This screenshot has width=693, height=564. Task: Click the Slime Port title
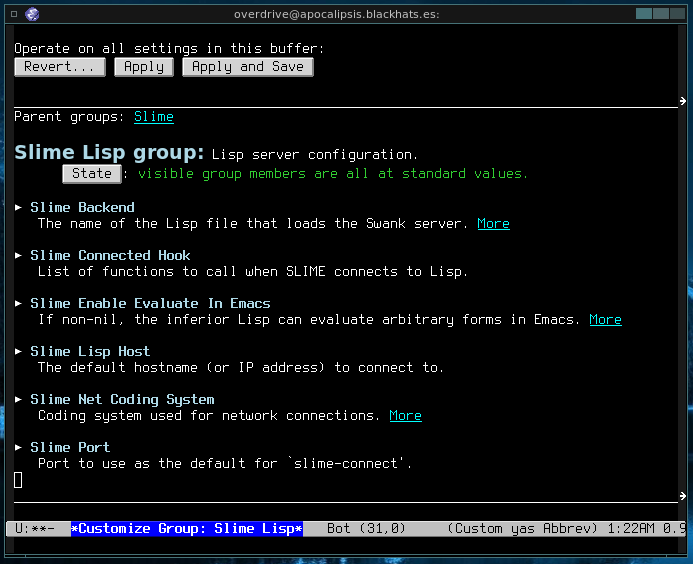tap(70, 447)
